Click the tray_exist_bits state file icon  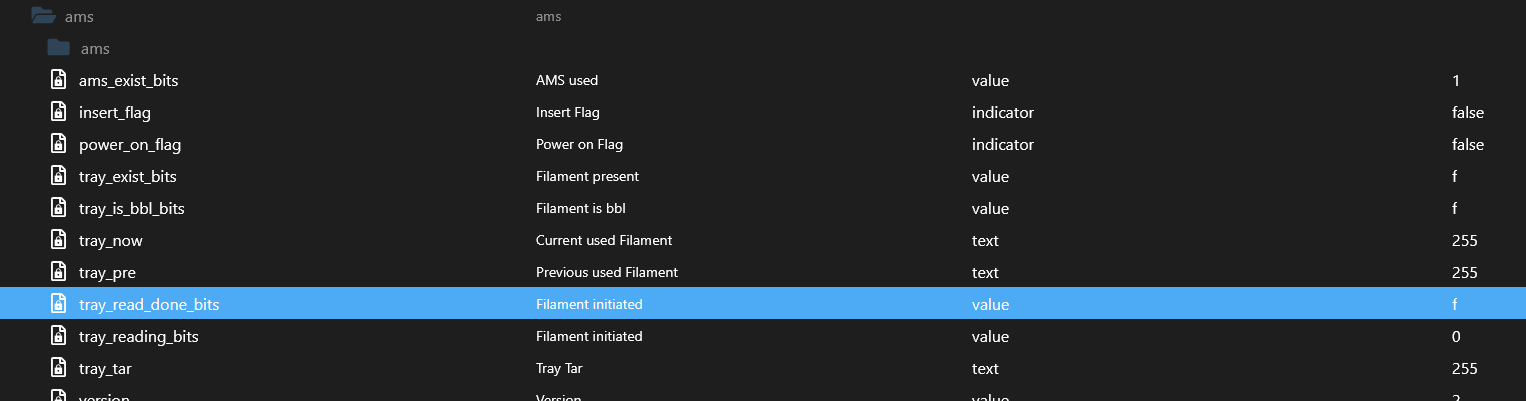tap(59, 176)
